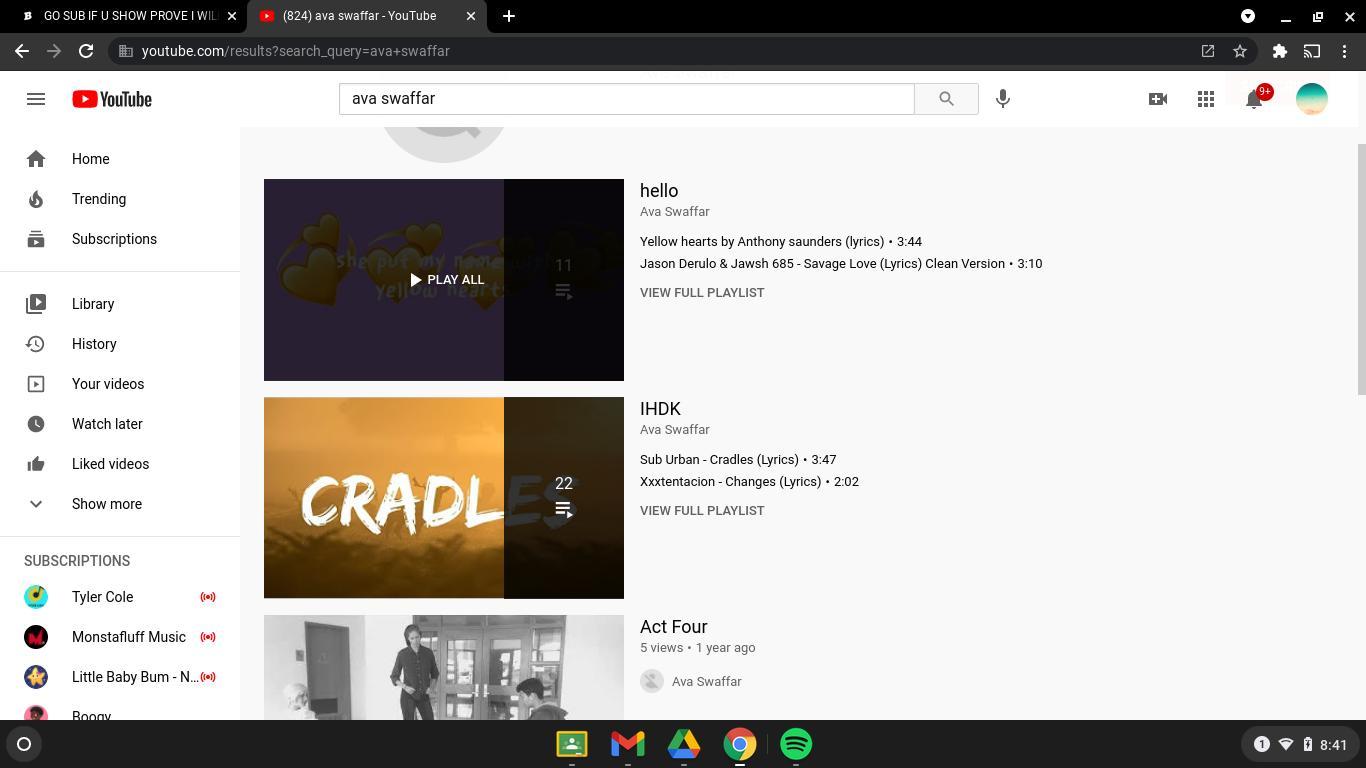Screen dimensions: 1366x768
Task: Open Ava Swaffar channel under Act Four
Action: click(x=706, y=682)
